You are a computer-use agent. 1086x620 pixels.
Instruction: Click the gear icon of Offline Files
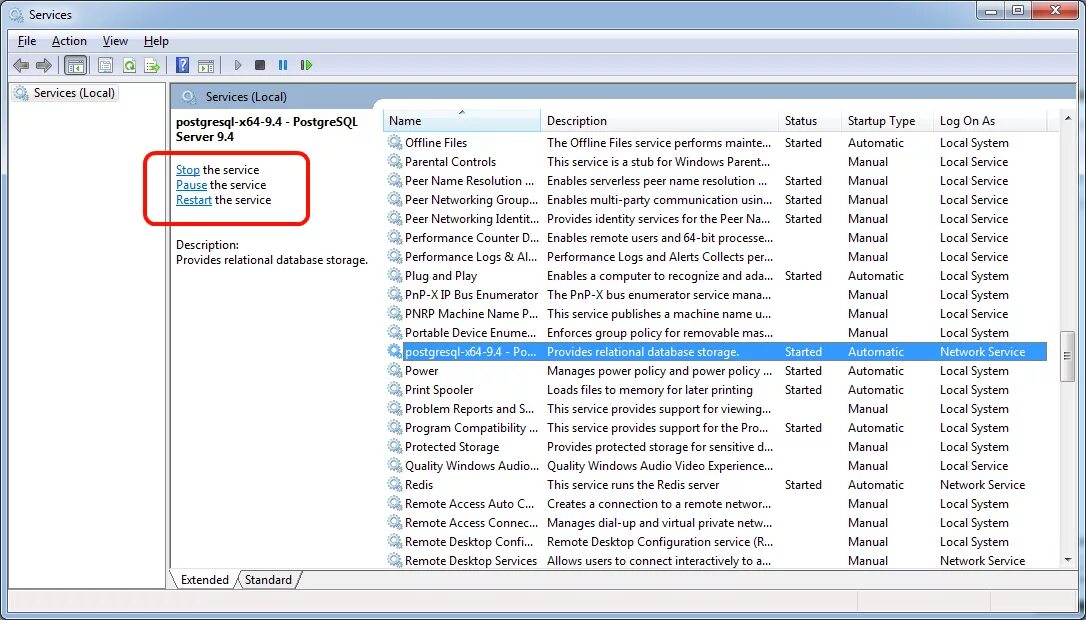[395, 143]
